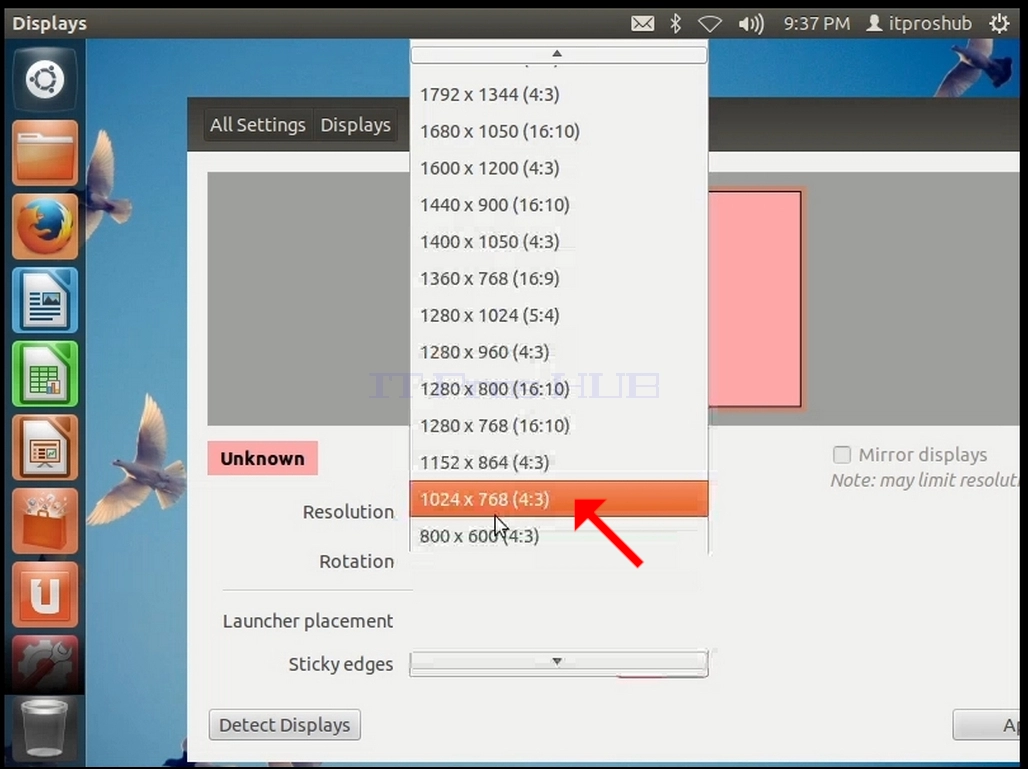Open the clock showing 9:37 PM
This screenshot has width=1028, height=769.
[x=816, y=24]
